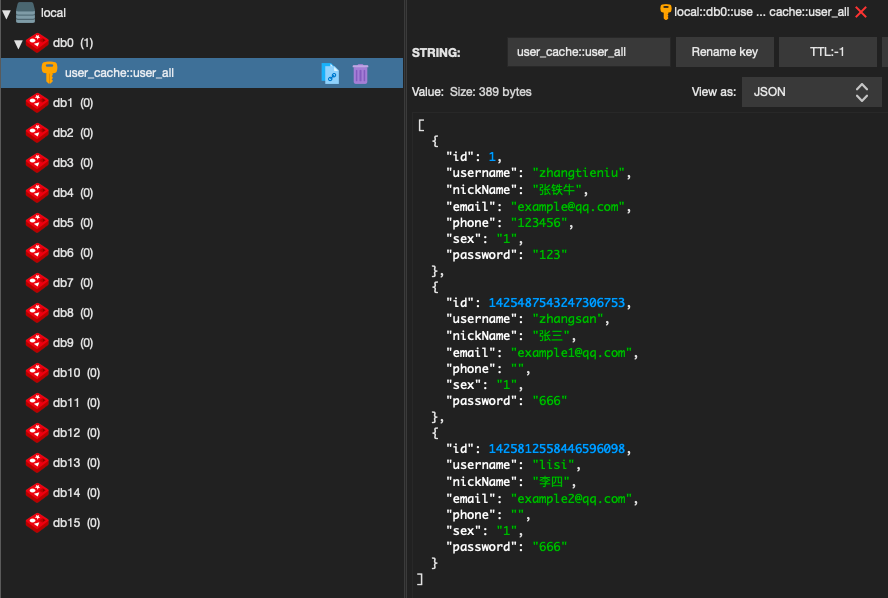888x598 pixels.
Task: Click the nickName value "李四"
Action: tap(550, 482)
